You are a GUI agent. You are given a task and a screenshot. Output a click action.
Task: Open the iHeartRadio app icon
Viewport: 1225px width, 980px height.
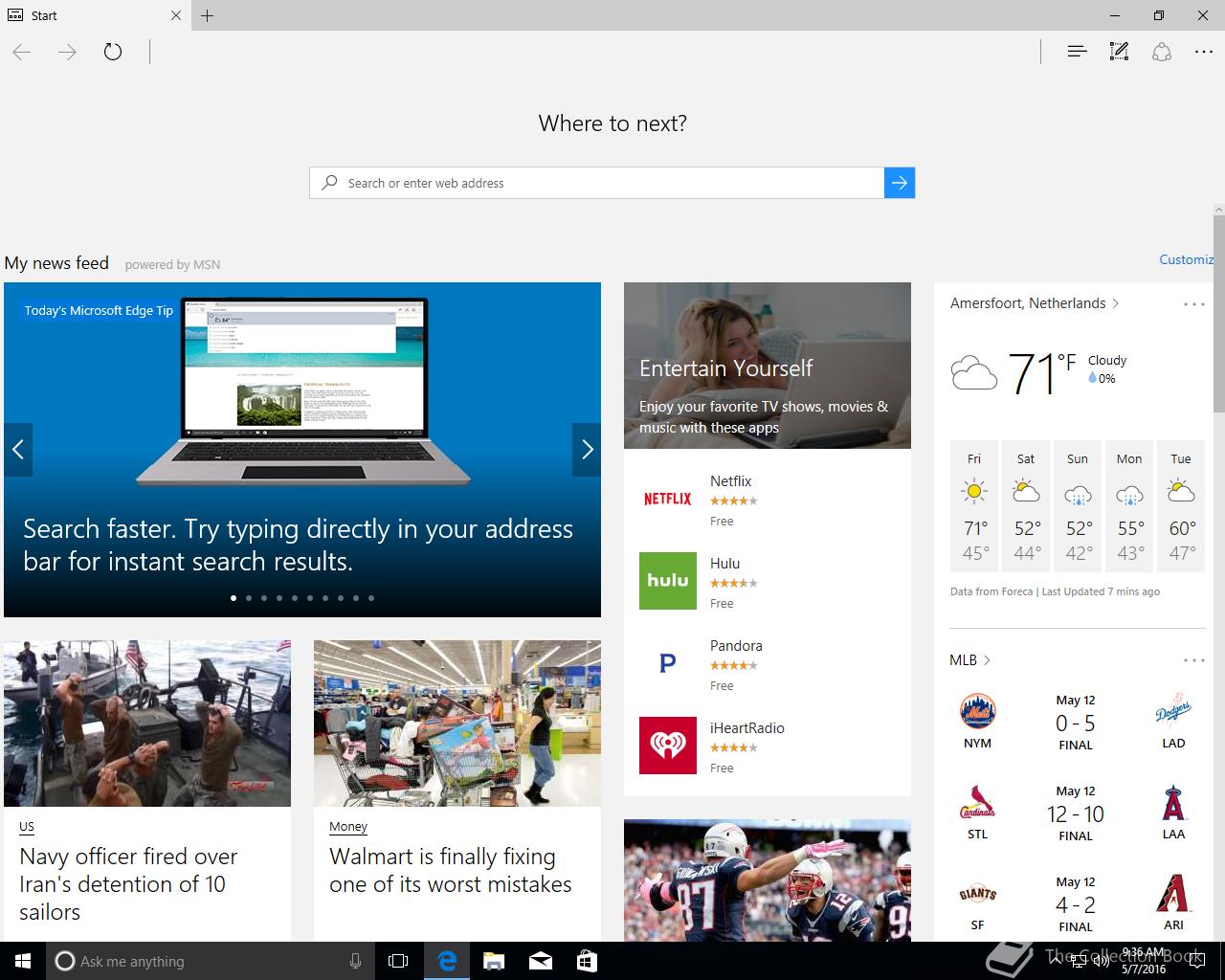point(668,746)
